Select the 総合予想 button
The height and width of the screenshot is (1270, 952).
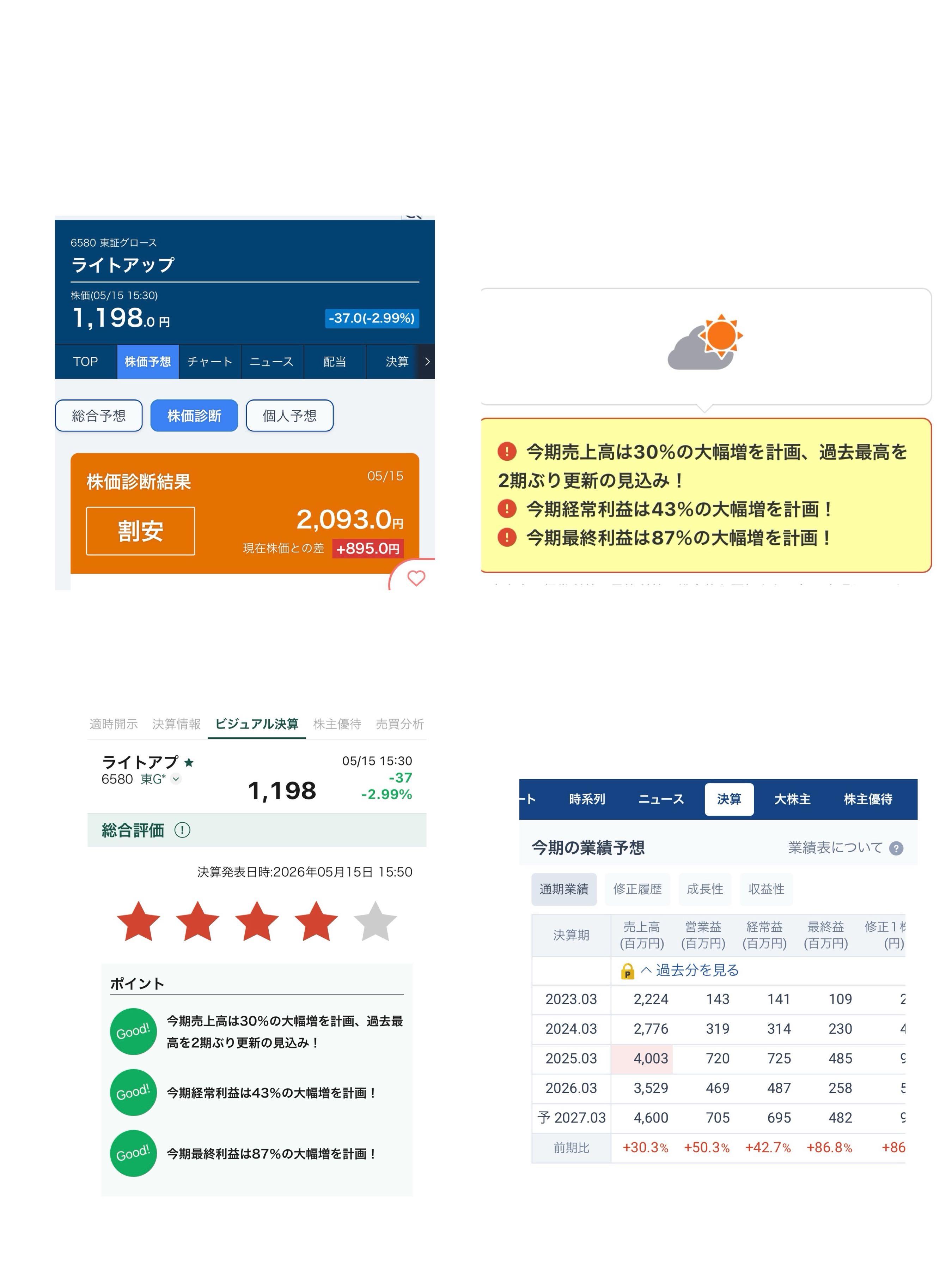click(99, 416)
